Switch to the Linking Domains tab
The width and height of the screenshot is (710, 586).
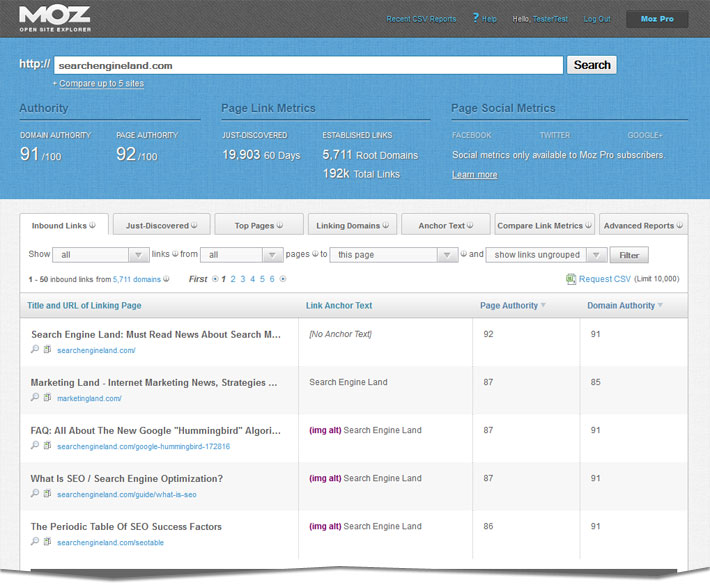pyautogui.click(x=352, y=225)
